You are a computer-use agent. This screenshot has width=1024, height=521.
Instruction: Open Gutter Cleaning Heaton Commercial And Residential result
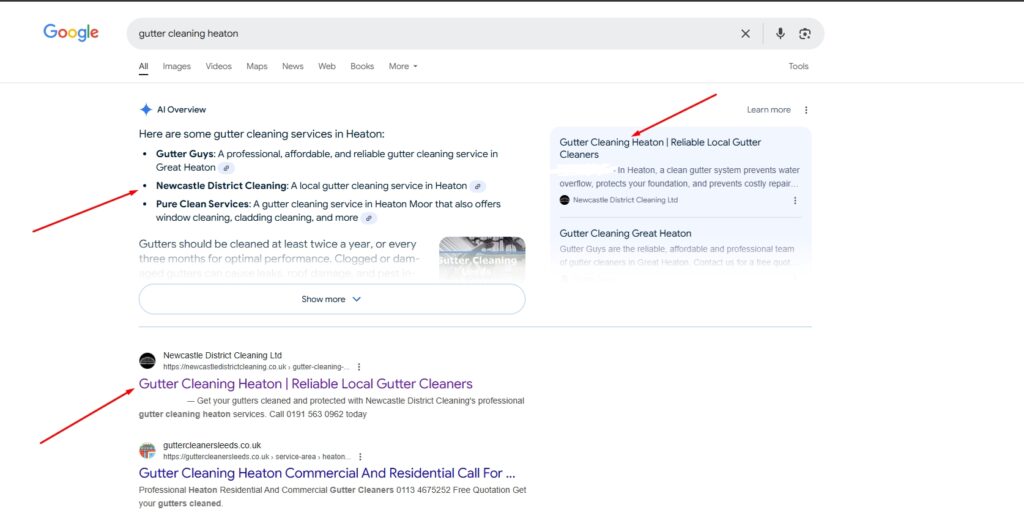tap(327, 473)
